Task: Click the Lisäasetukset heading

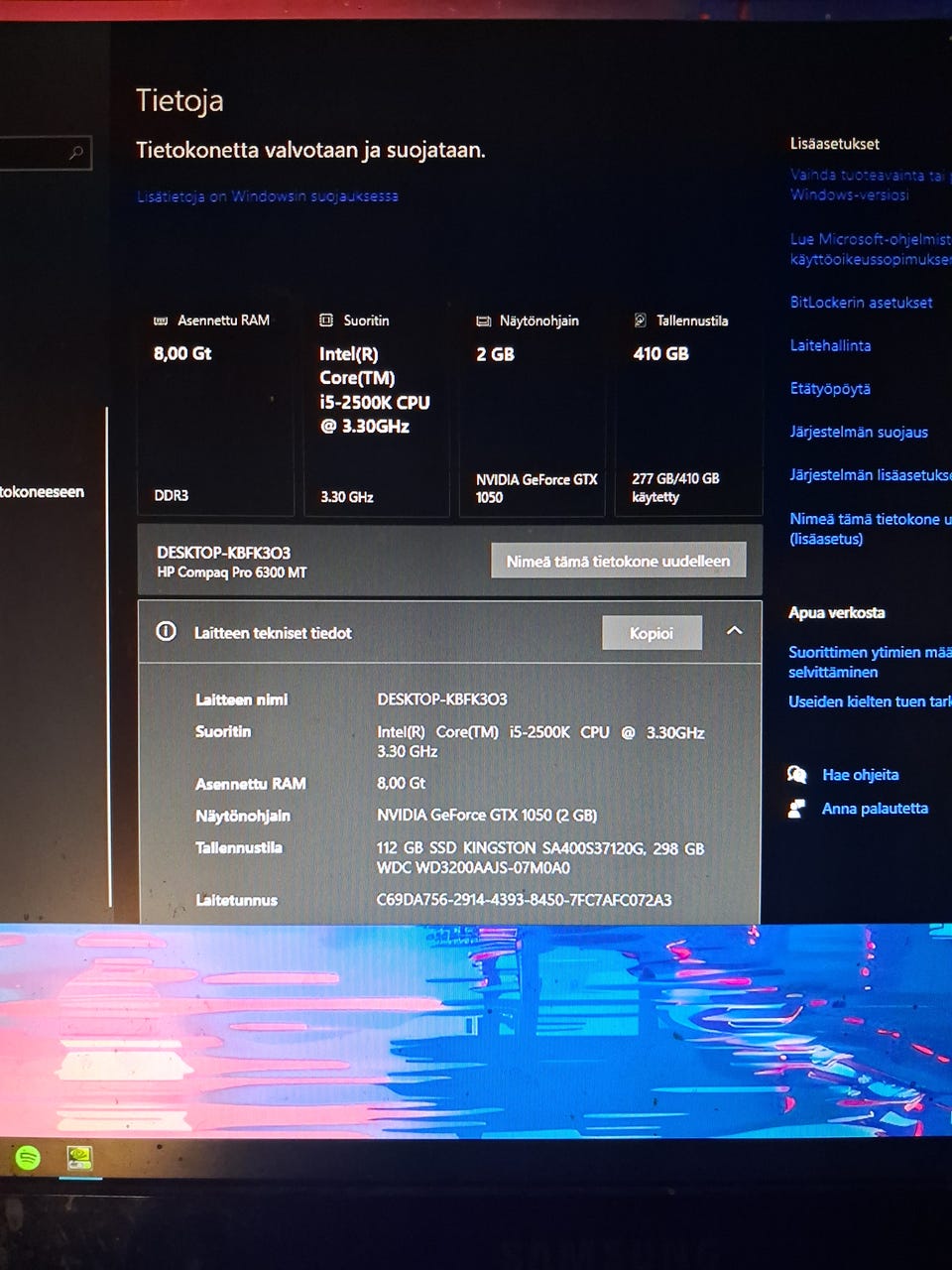Action: (x=834, y=144)
